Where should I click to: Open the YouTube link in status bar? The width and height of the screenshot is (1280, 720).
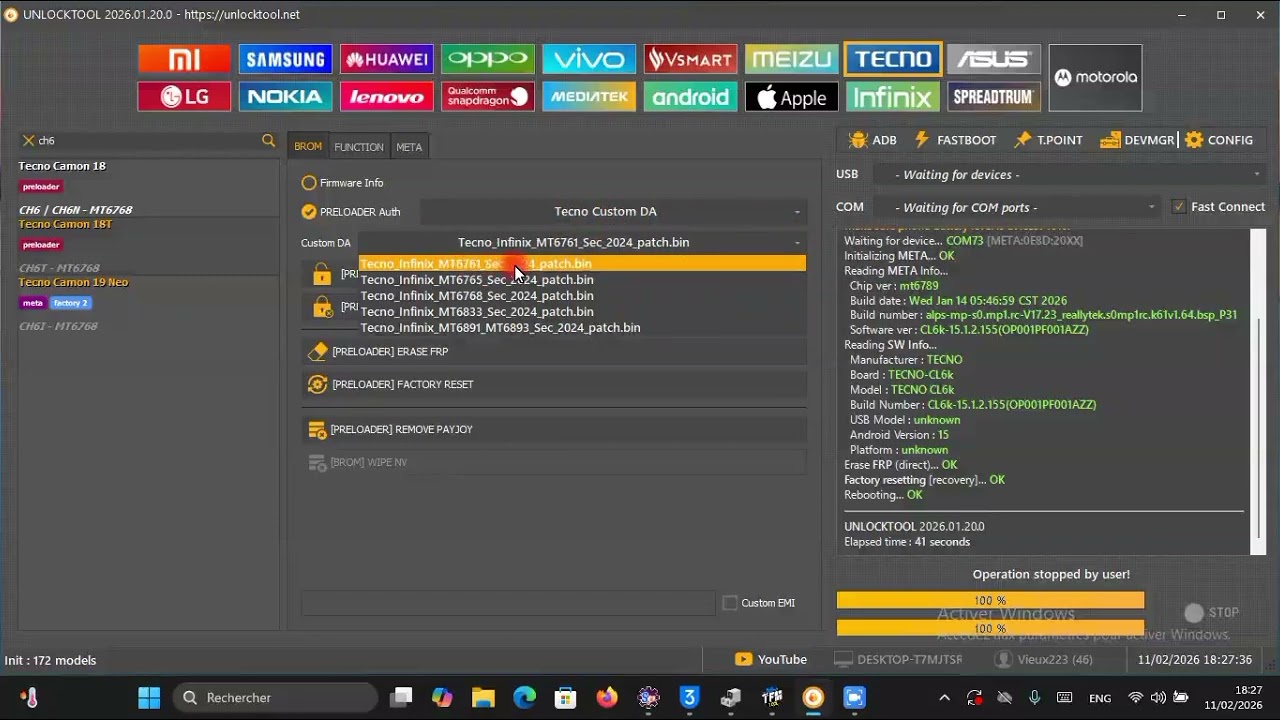click(771, 659)
